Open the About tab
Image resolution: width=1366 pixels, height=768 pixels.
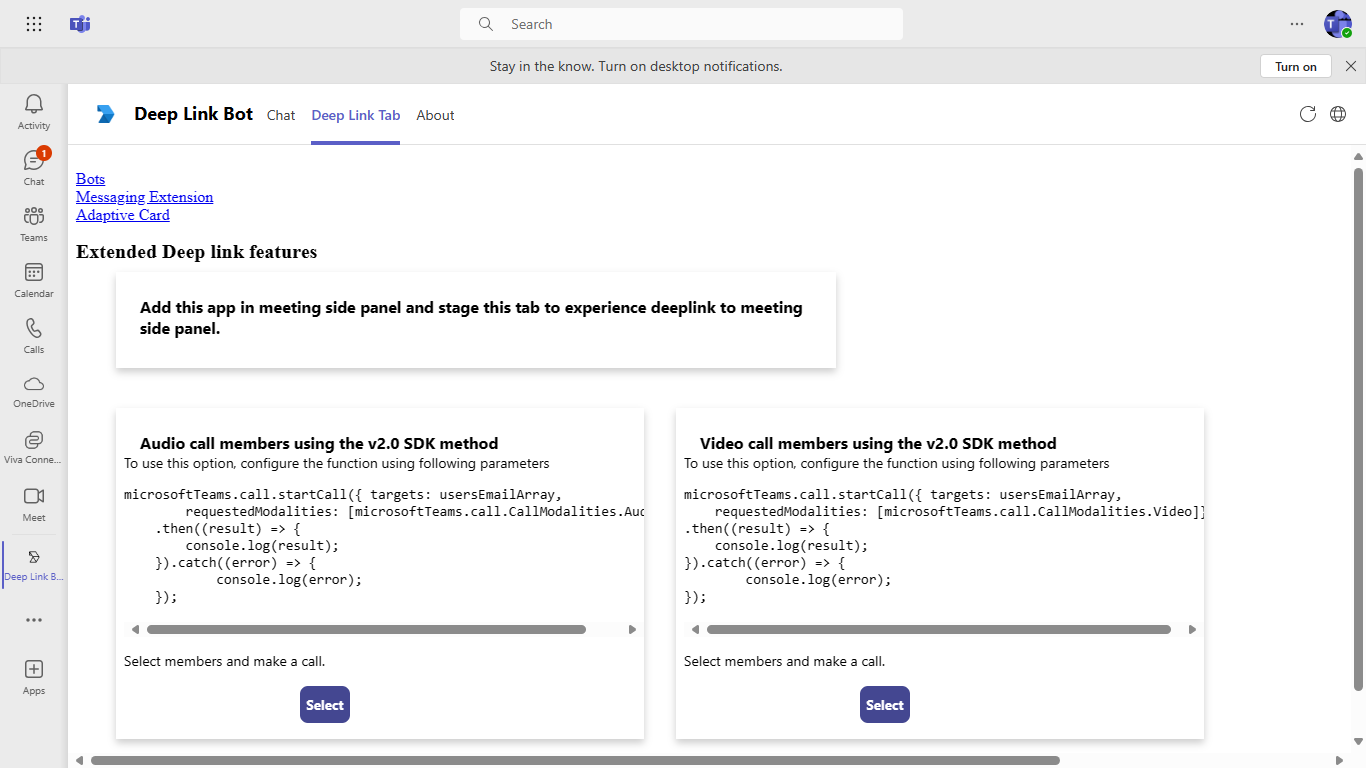pos(436,115)
